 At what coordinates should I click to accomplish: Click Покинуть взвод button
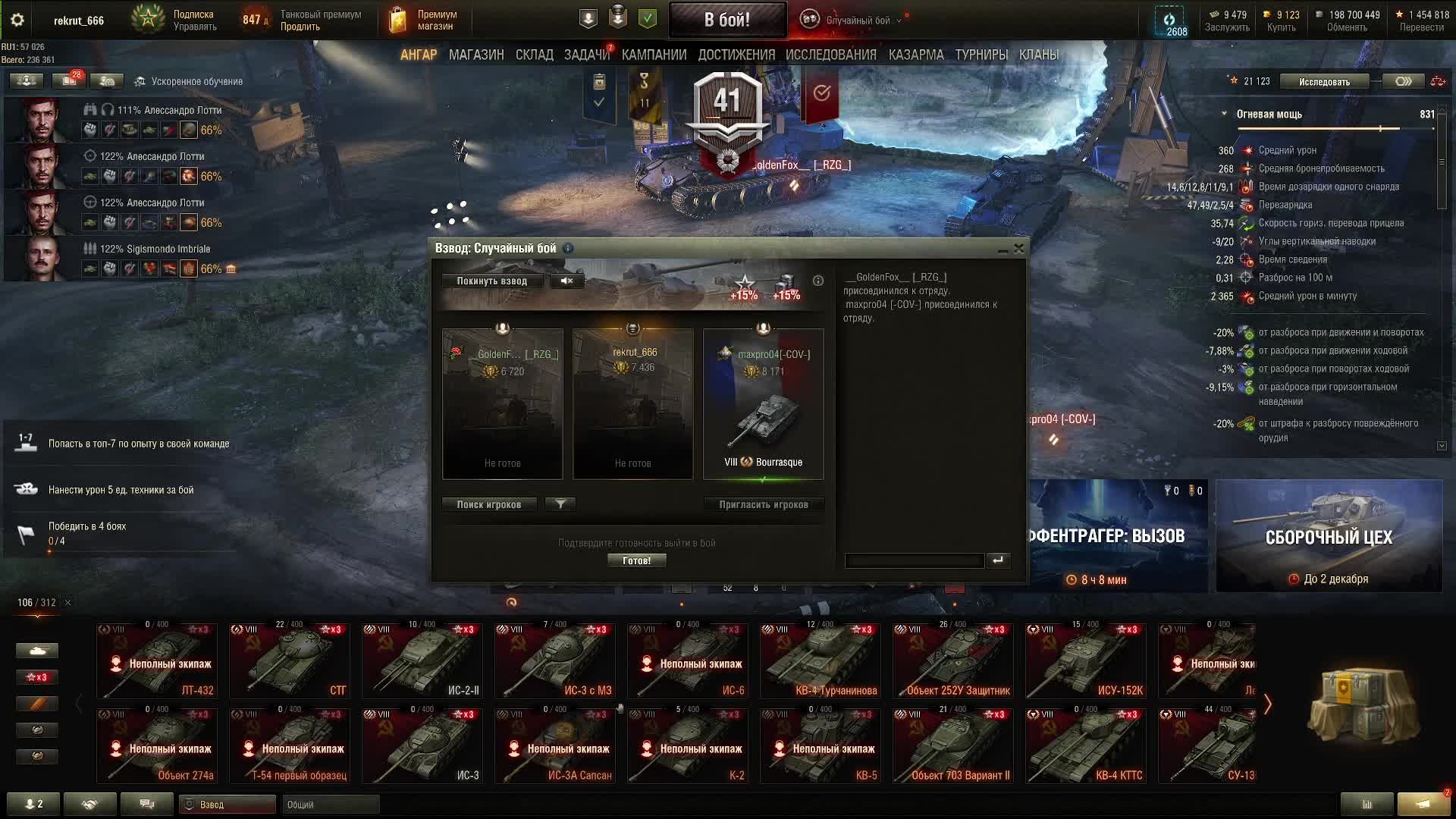[x=492, y=281]
